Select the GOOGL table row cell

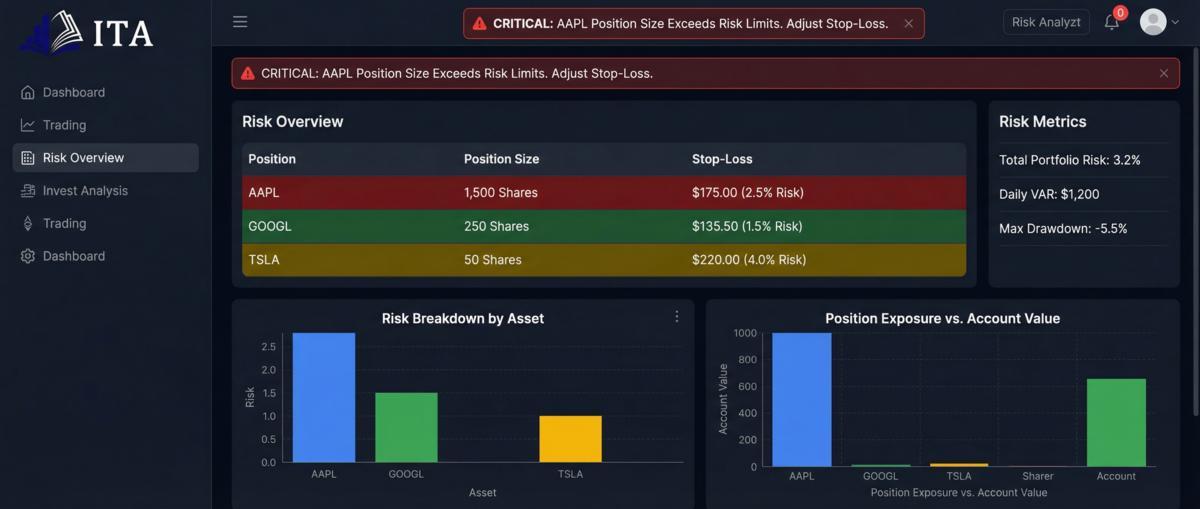[270, 226]
